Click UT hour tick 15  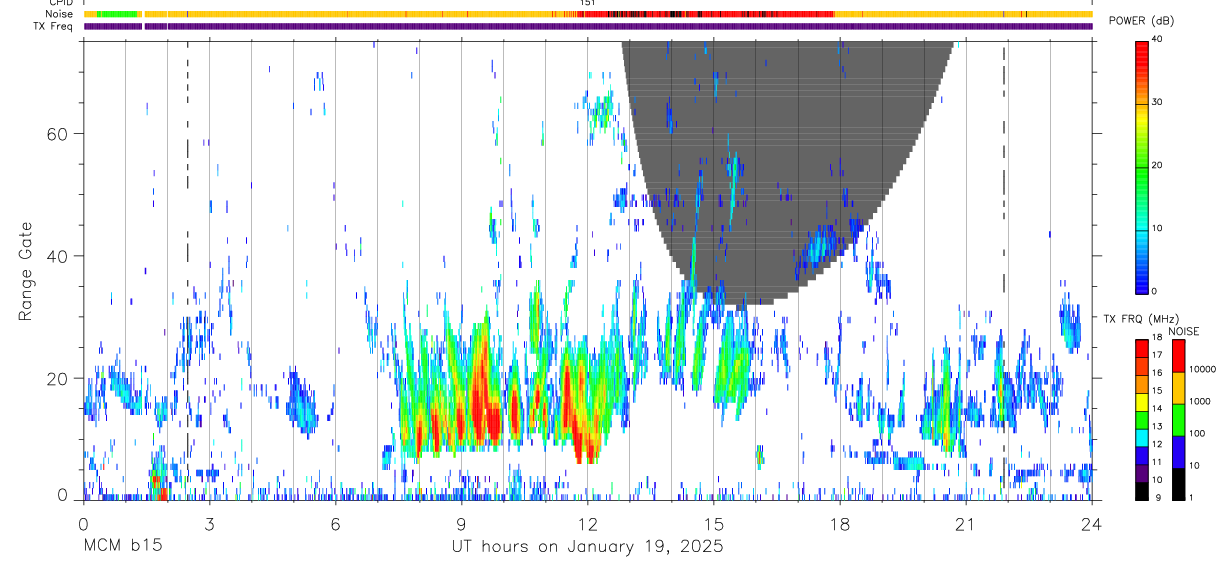point(714,523)
